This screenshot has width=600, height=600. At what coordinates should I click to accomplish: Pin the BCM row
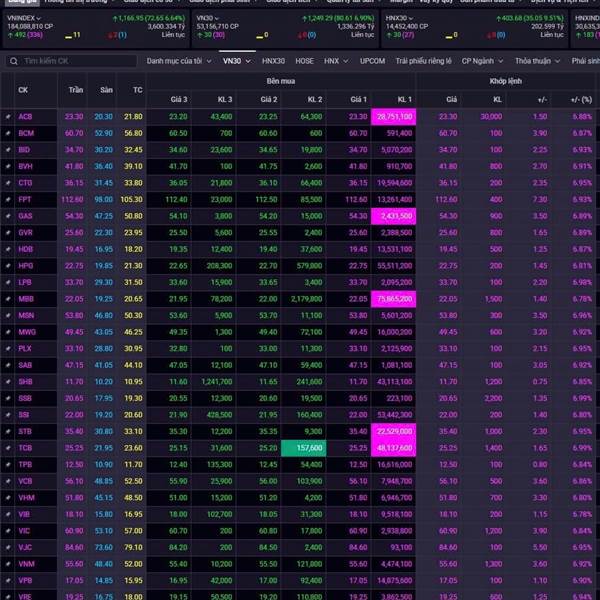pyautogui.click(x=8, y=133)
